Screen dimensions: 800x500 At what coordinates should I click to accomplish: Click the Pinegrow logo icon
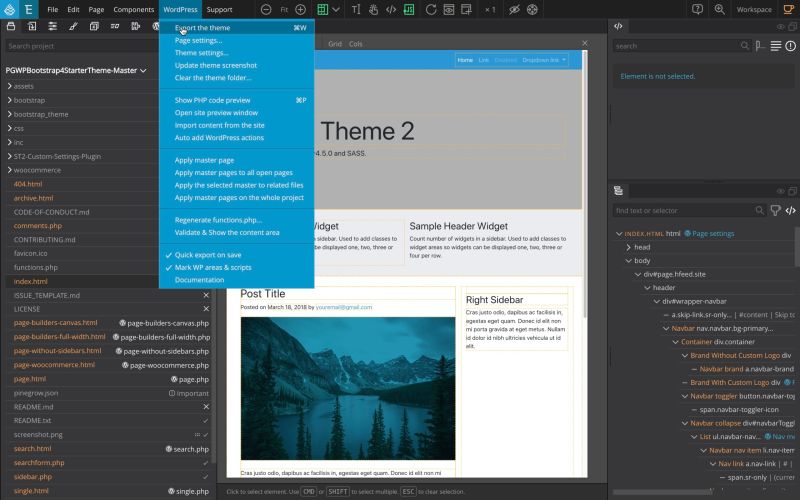click(9, 9)
